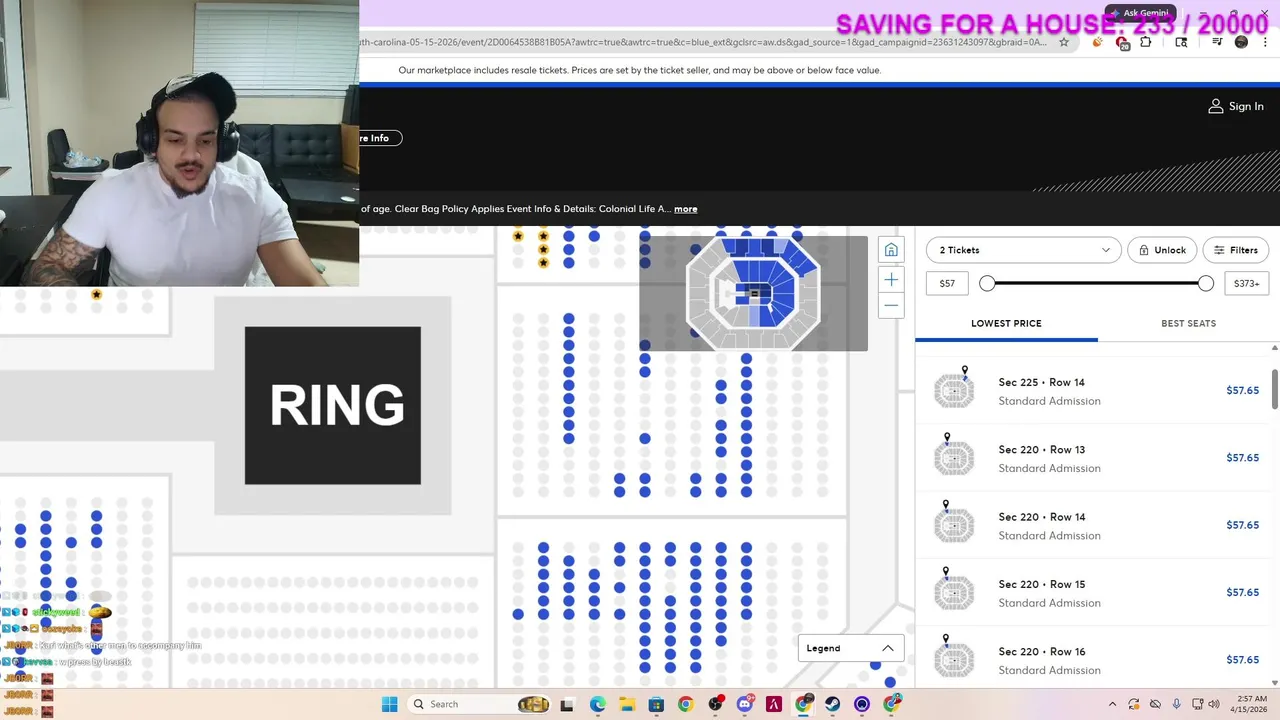
Task: Click the user icon next to Sign In
Action: tap(1216, 106)
